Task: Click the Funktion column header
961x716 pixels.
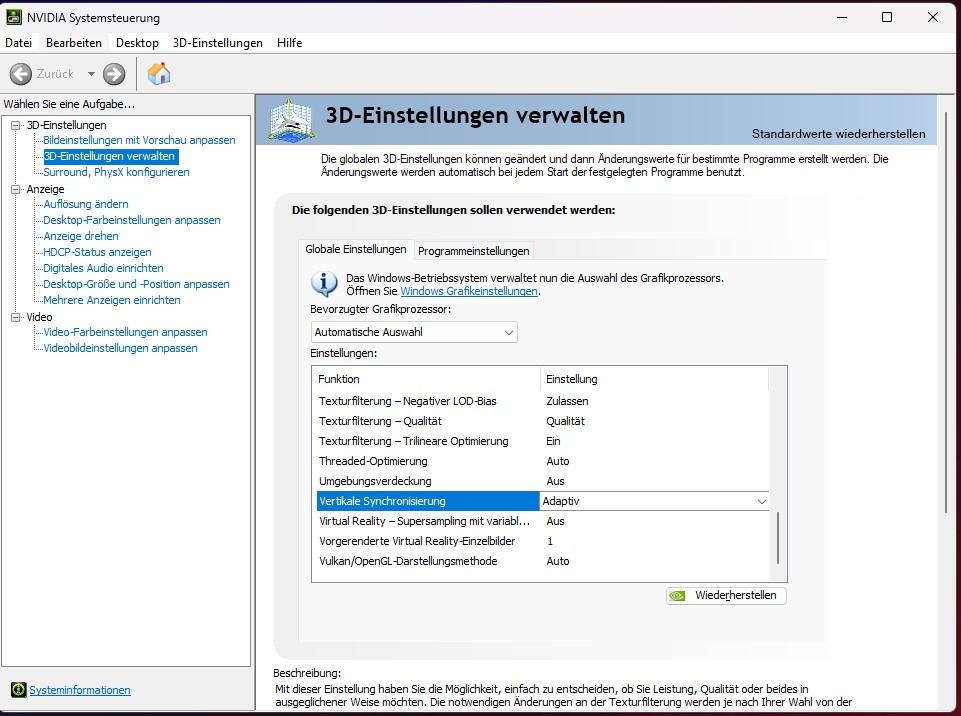Action: 427,379
